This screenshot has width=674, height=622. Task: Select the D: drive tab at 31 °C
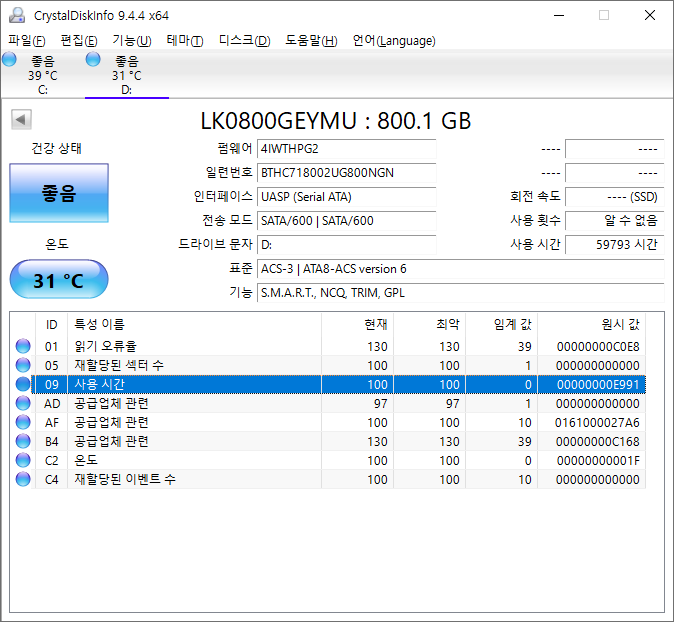click(127, 75)
